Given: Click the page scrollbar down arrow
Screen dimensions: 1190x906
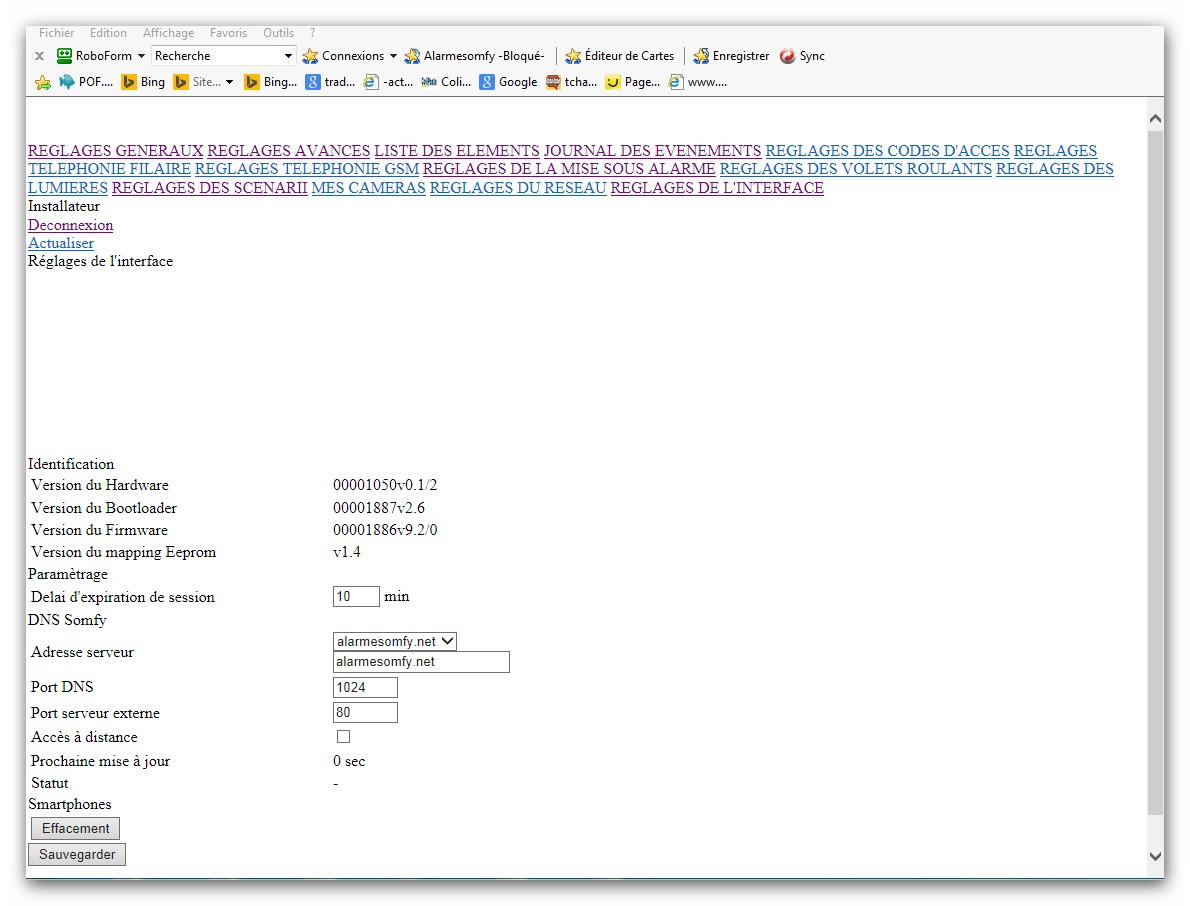Looking at the screenshot, I should (x=1155, y=856).
